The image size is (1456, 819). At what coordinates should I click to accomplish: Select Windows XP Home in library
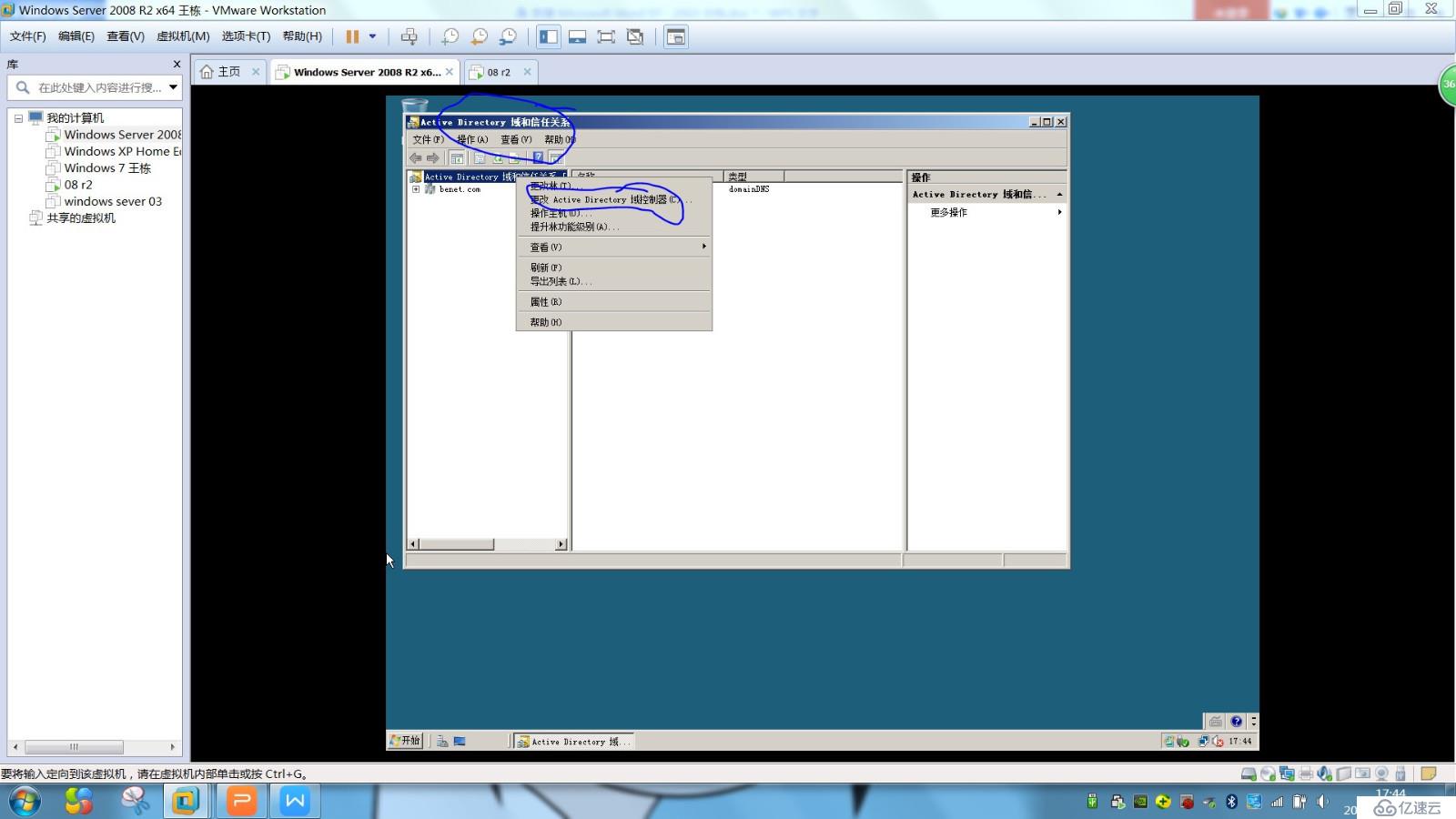coord(114,151)
